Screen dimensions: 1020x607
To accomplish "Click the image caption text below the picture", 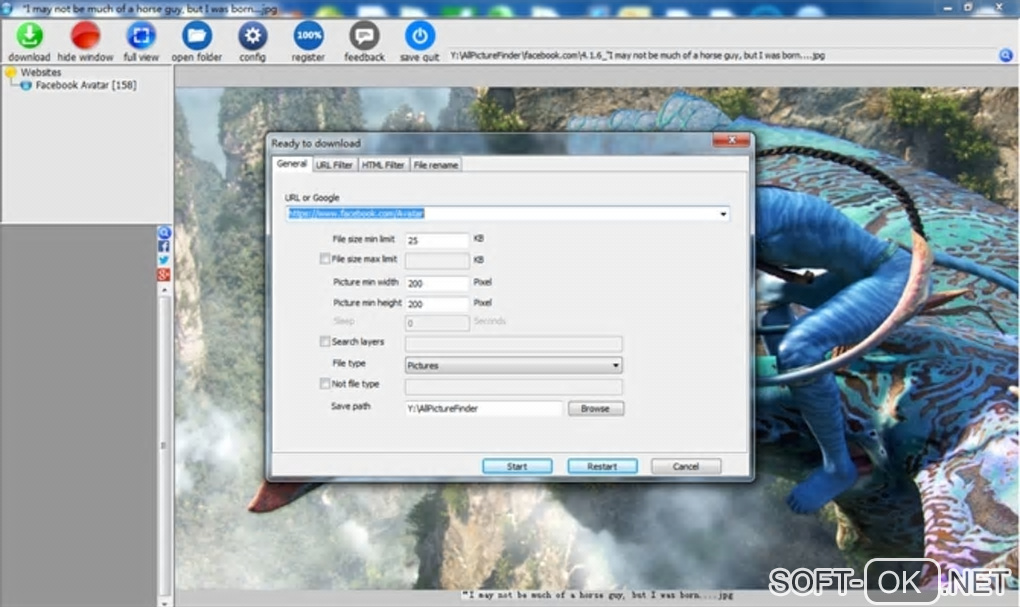I will click(x=597, y=595).
